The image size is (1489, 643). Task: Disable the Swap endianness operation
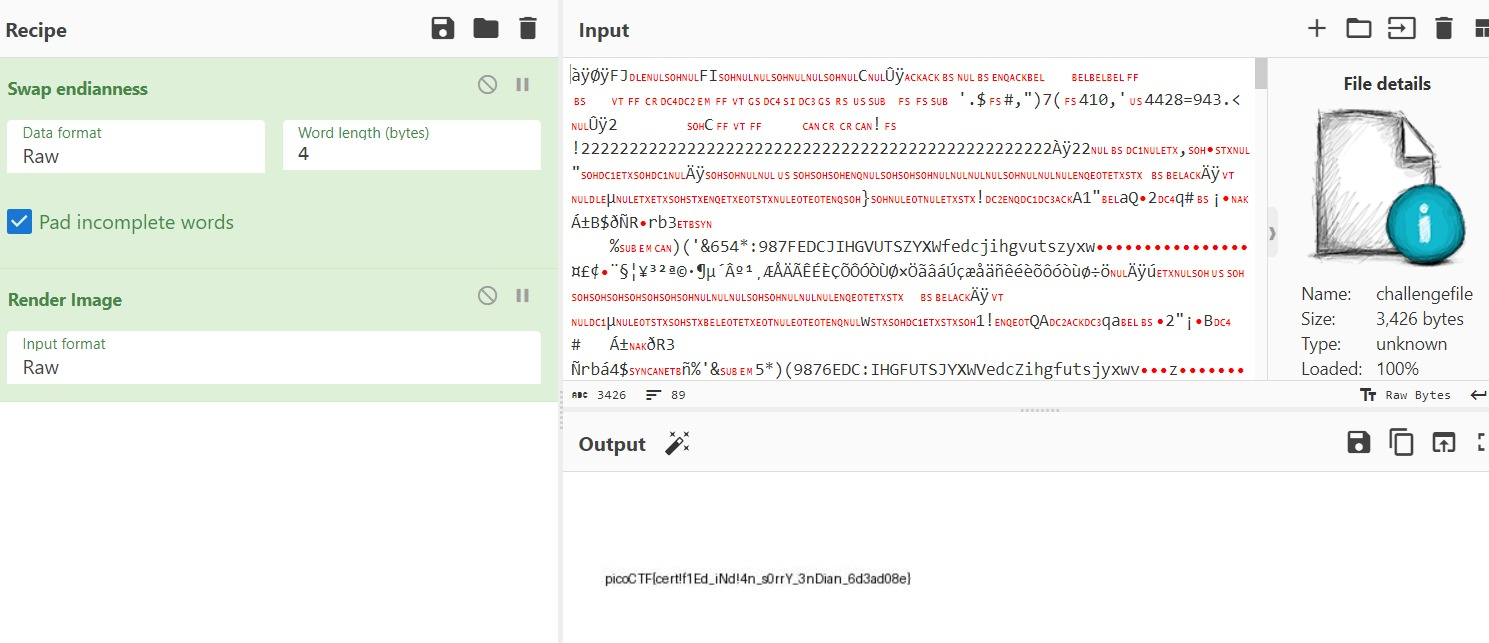(x=487, y=85)
